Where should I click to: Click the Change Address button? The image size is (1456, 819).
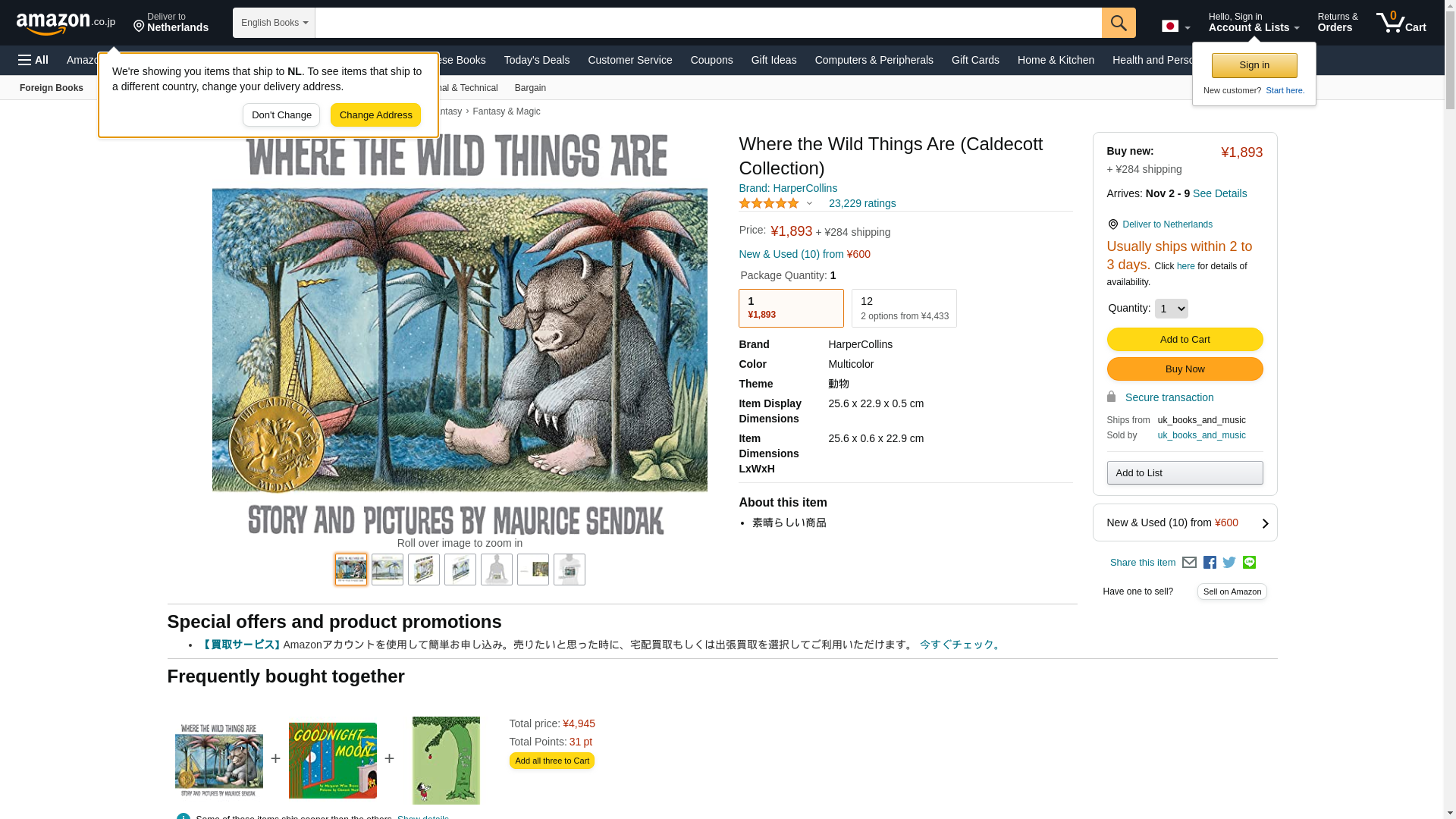click(x=375, y=115)
